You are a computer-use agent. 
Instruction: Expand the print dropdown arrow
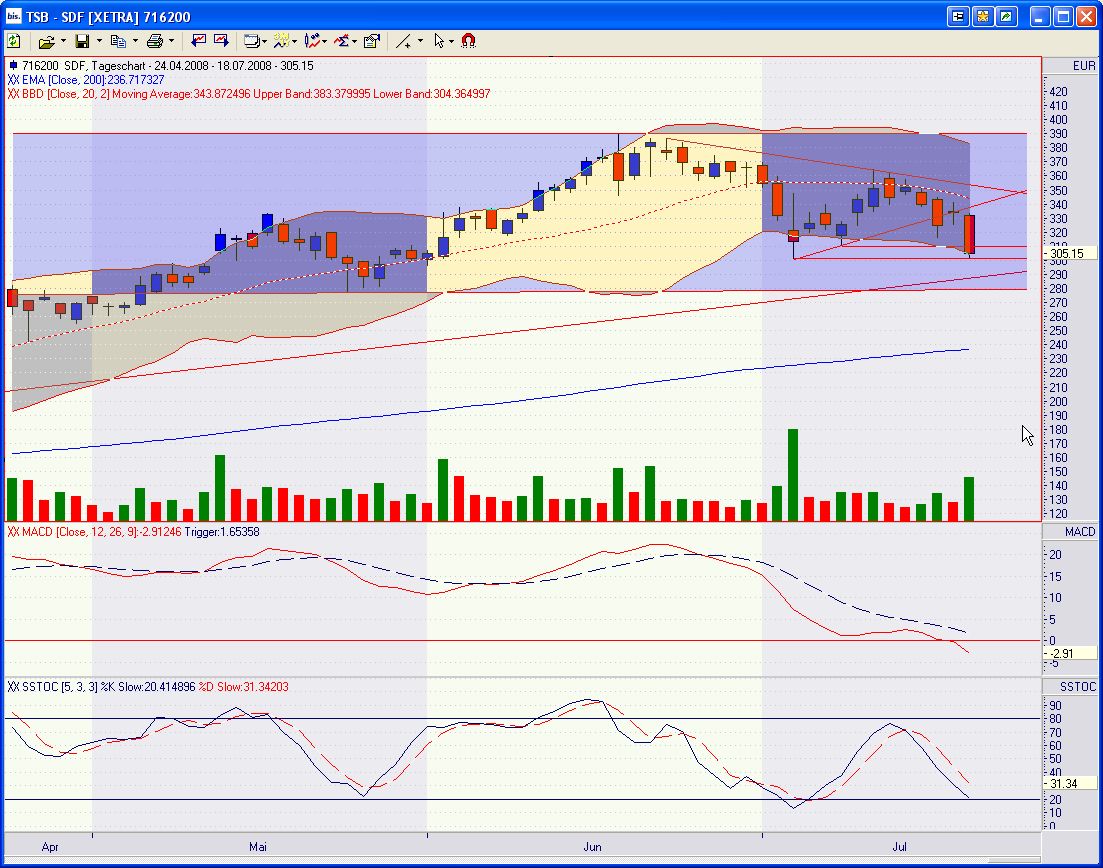171,41
